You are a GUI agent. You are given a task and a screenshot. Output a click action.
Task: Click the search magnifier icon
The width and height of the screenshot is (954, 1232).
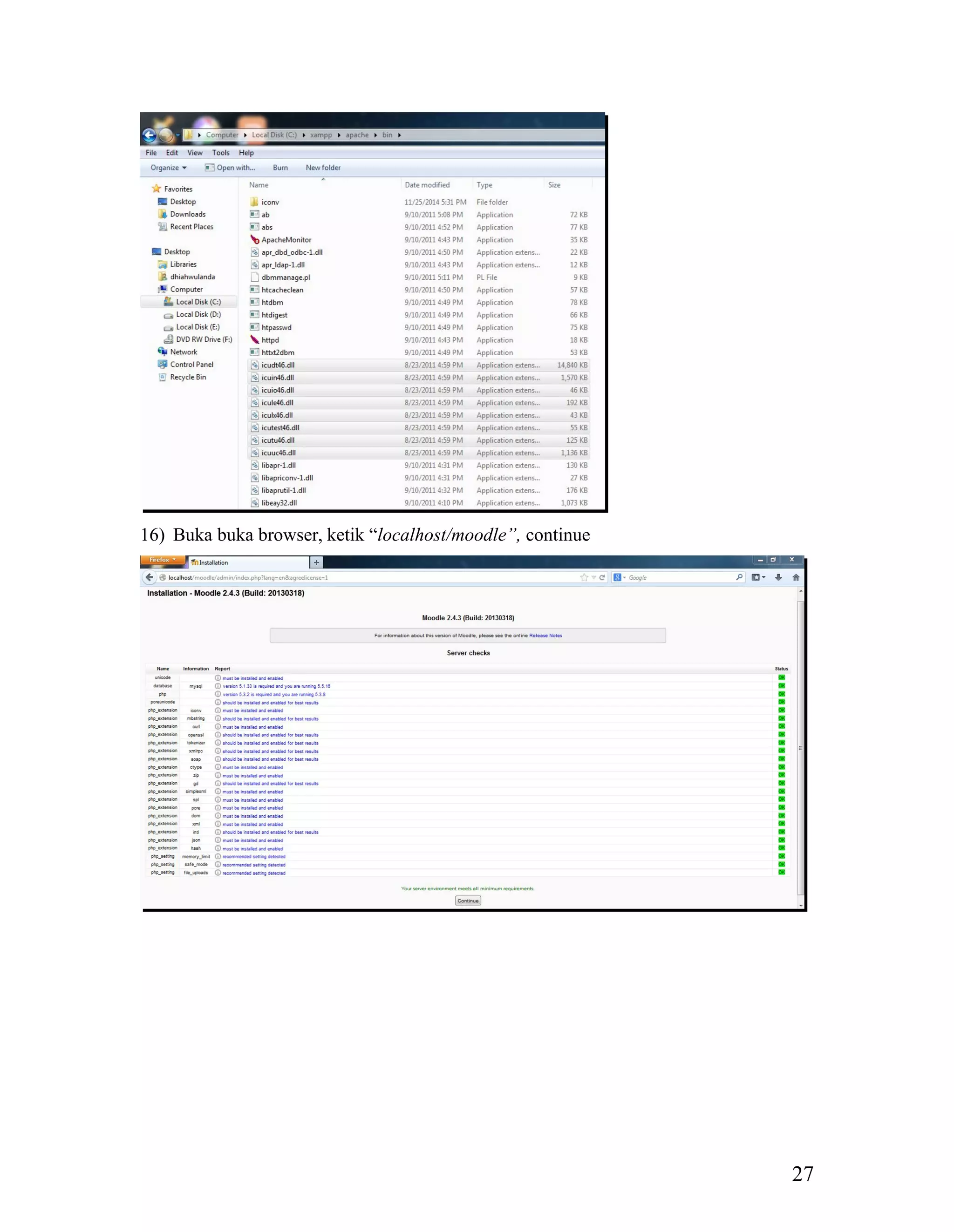(740, 578)
